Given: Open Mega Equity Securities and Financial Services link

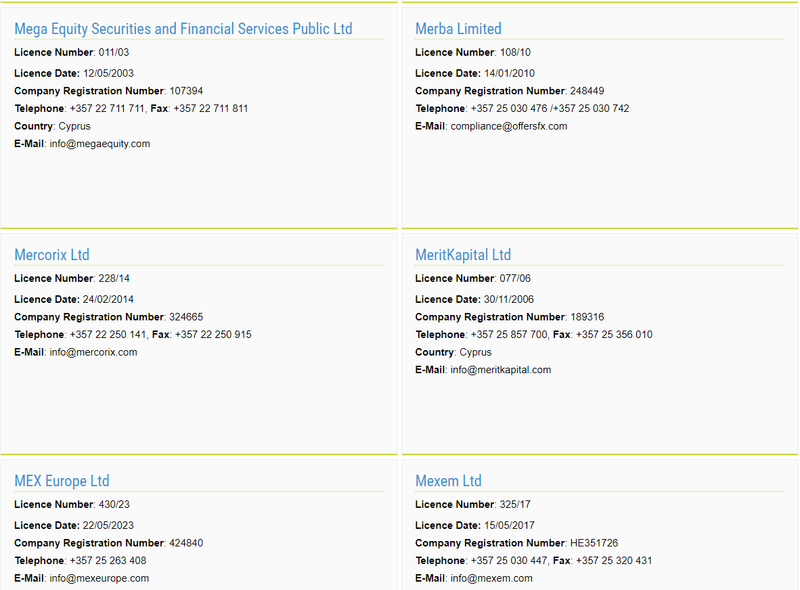Looking at the screenshot, I should (x=183, y=29).
